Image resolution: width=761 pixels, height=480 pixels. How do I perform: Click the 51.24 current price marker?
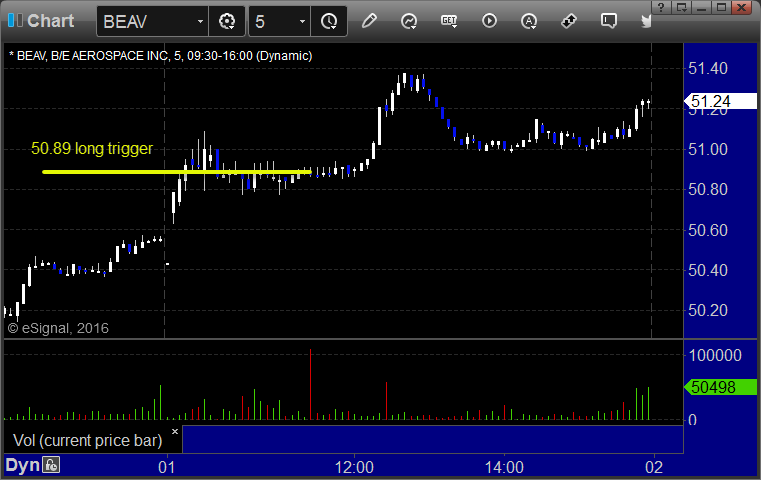coord(720,101)
